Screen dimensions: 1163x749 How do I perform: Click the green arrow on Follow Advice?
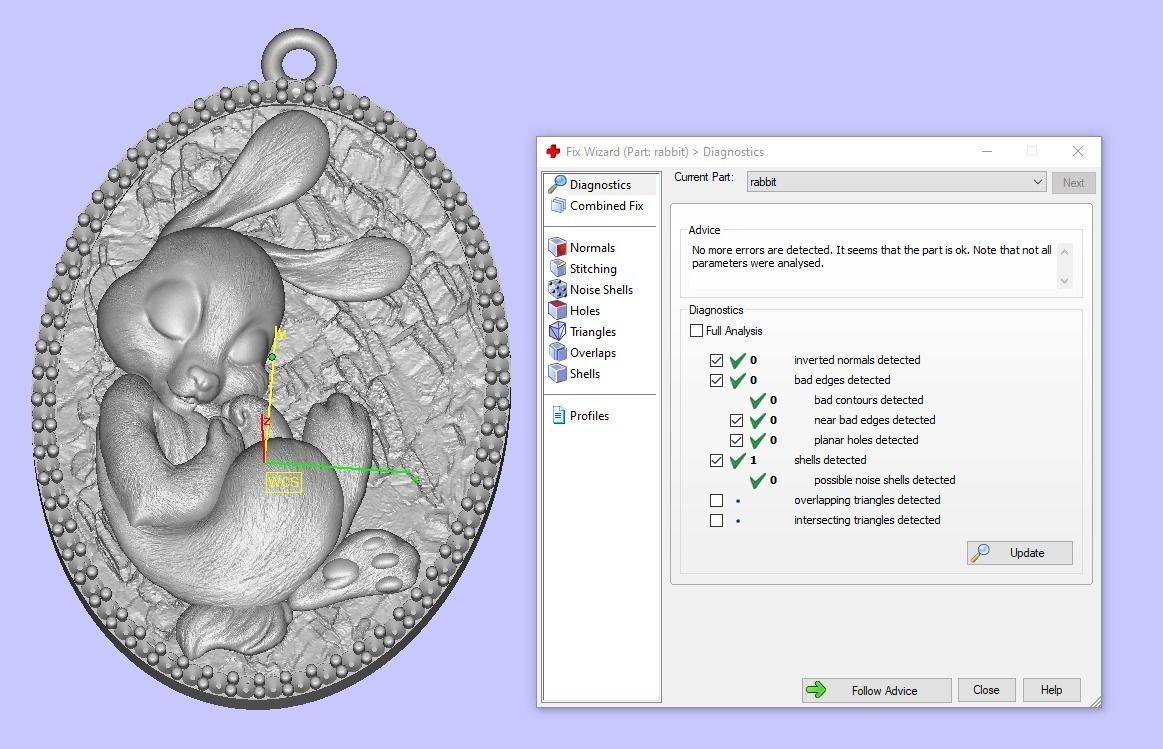point(816,690)
